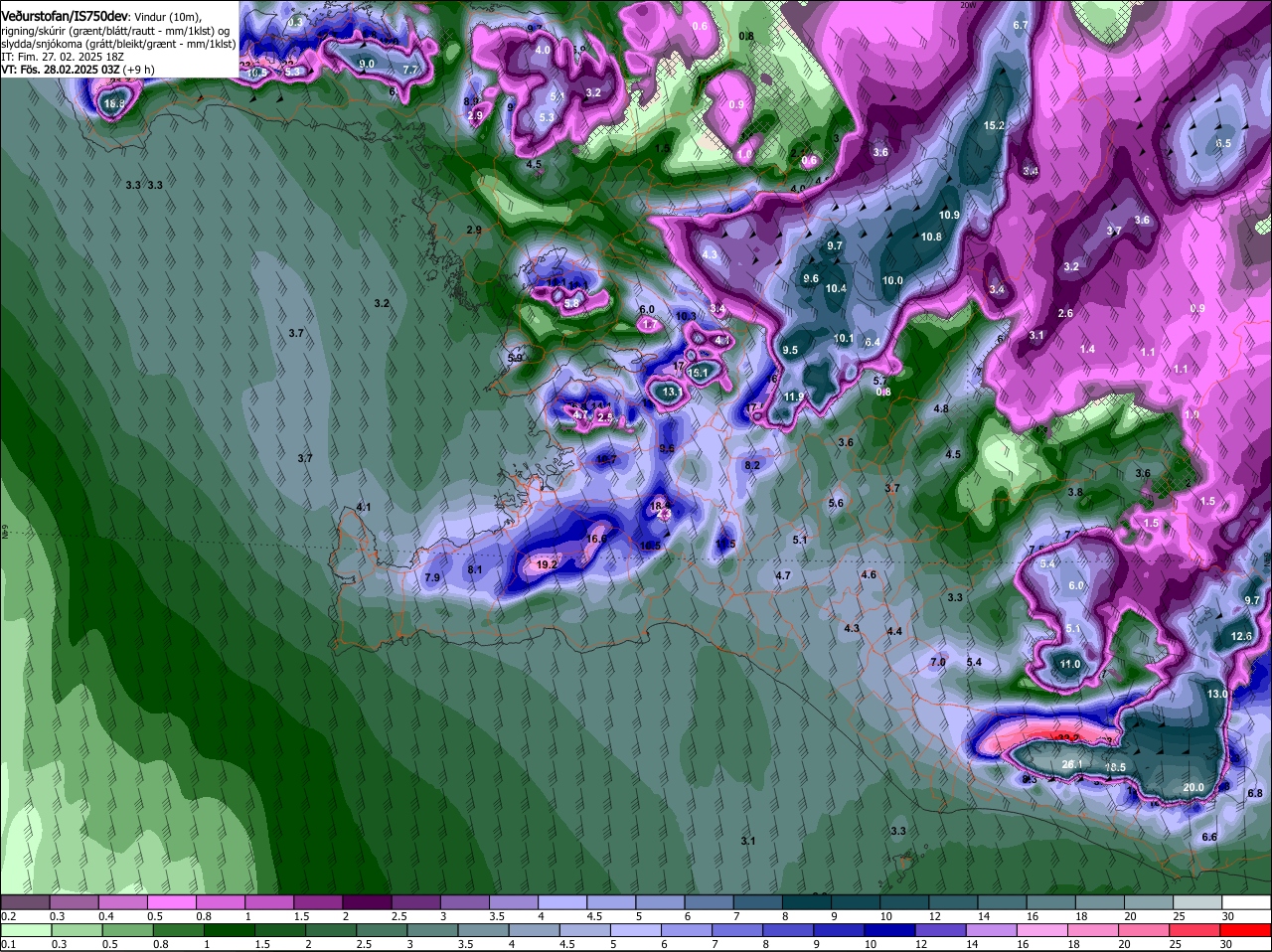Select the dark purple 2 swatch in upper legend
The width and height of the screenshot is (1272, 952).
pyautogui.click(x=367, y=902)
